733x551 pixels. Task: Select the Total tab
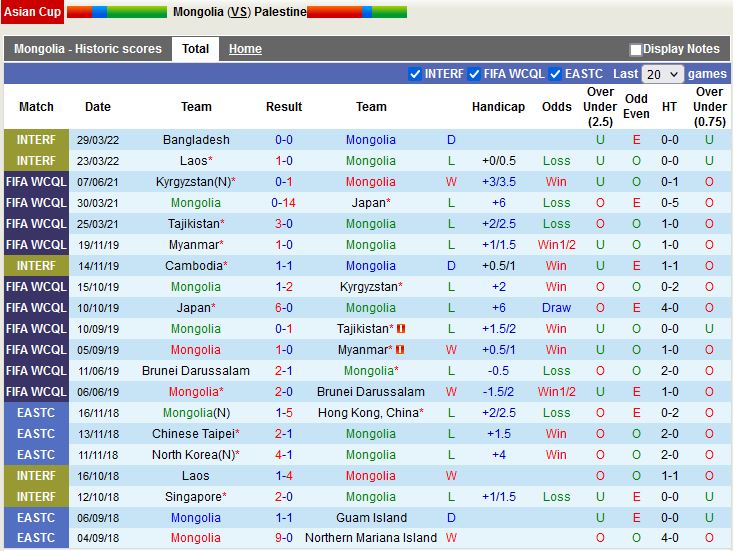pos(195,49)
